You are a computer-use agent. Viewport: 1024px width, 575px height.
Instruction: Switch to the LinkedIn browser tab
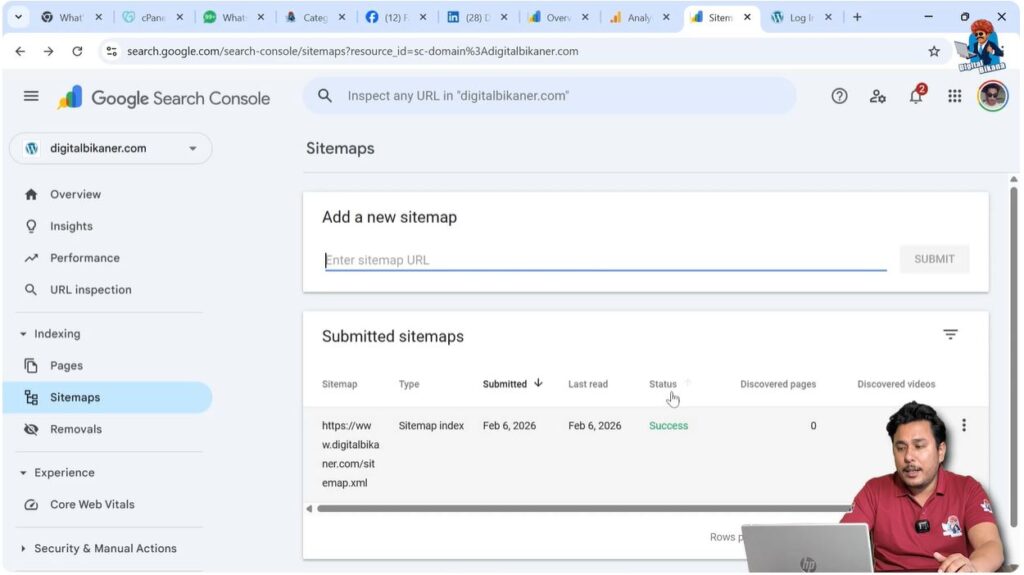click(476, 18)
